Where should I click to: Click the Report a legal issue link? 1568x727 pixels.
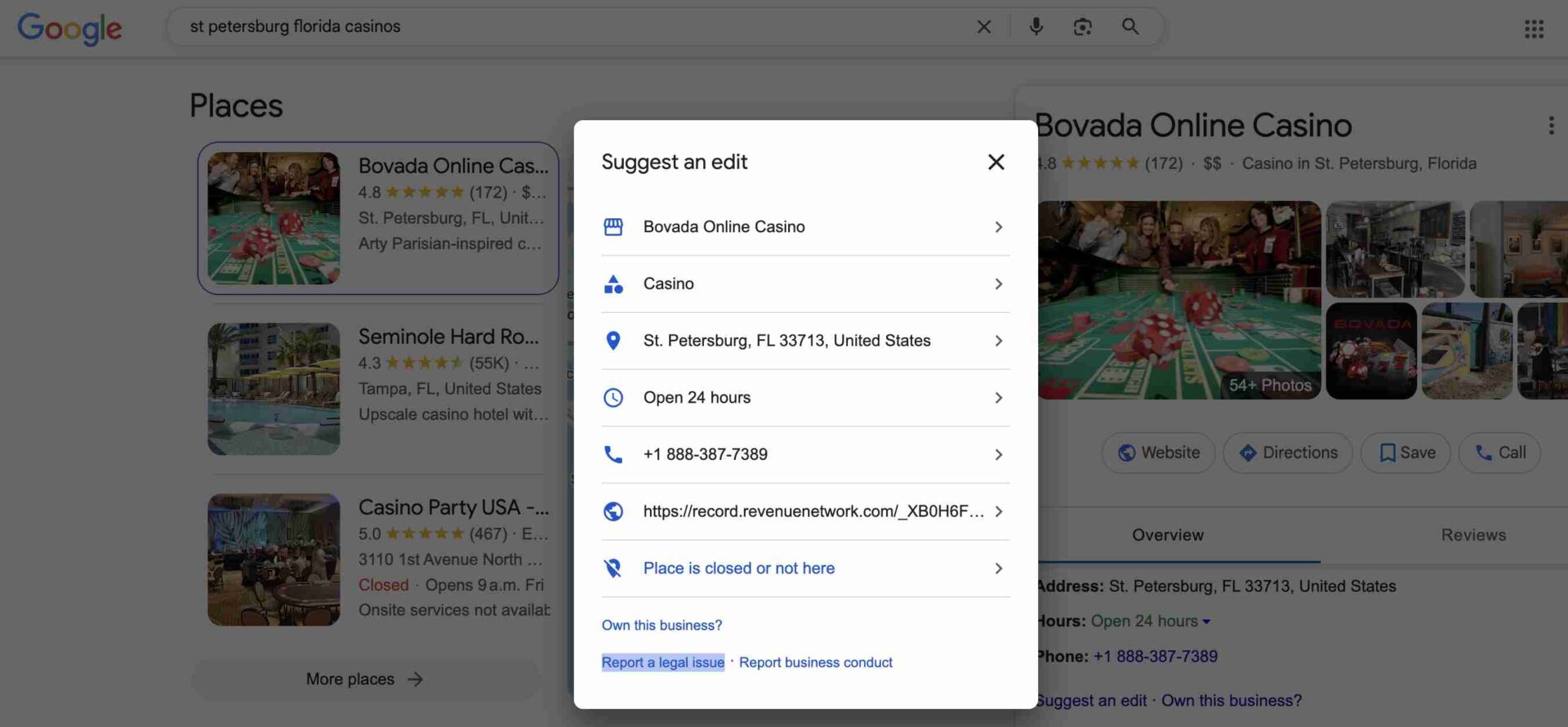pyautogui.click(x=662, y=662)
